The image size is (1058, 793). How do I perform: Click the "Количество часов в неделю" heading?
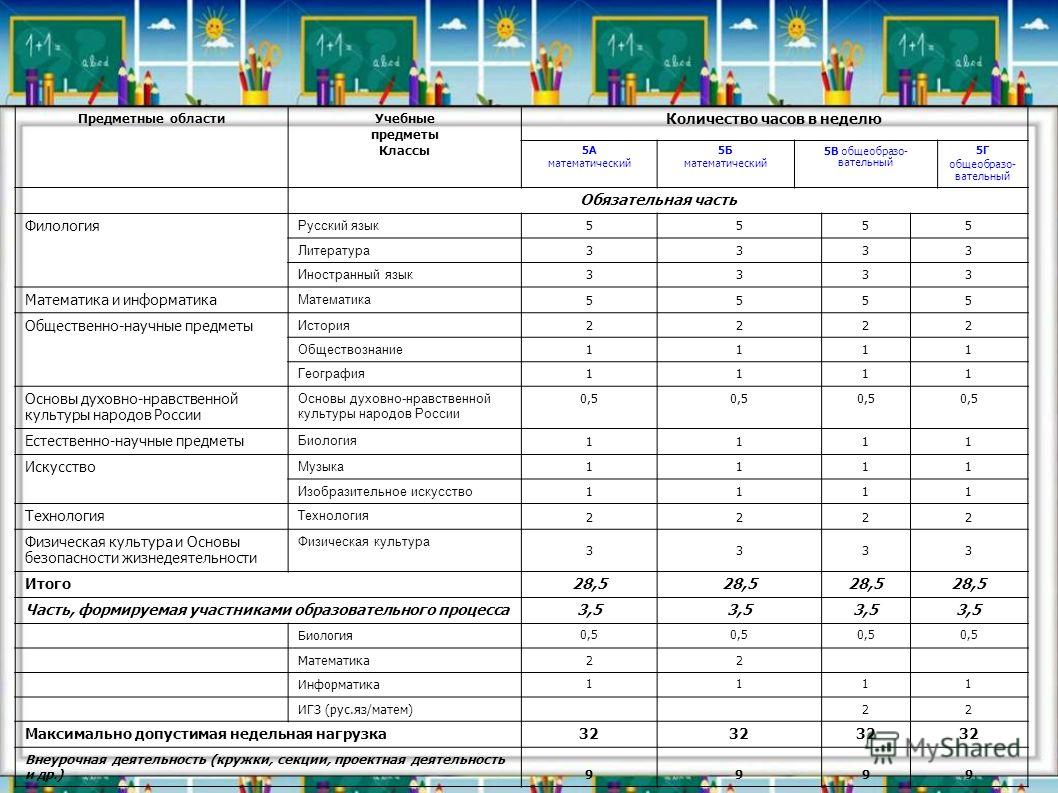[774, 119]
